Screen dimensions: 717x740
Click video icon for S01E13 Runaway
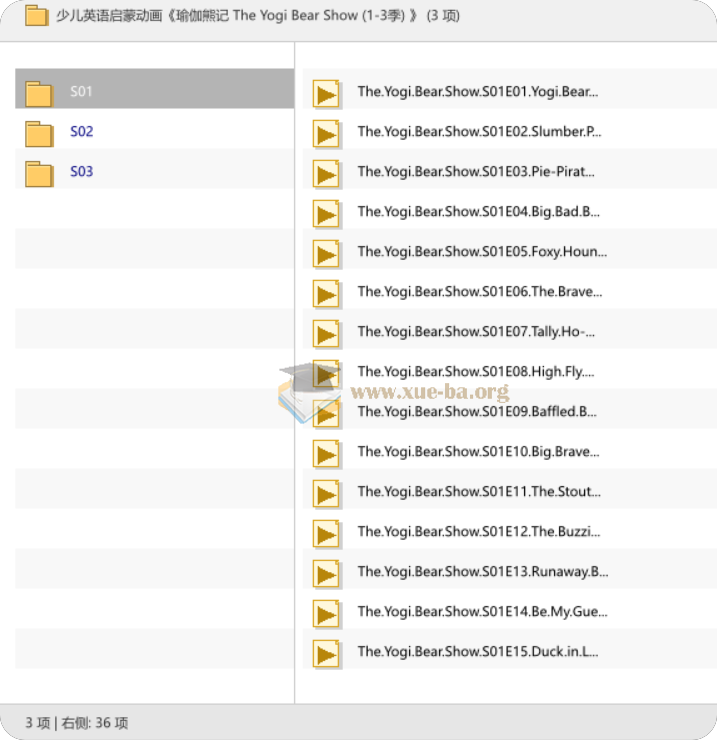[326, 574]
